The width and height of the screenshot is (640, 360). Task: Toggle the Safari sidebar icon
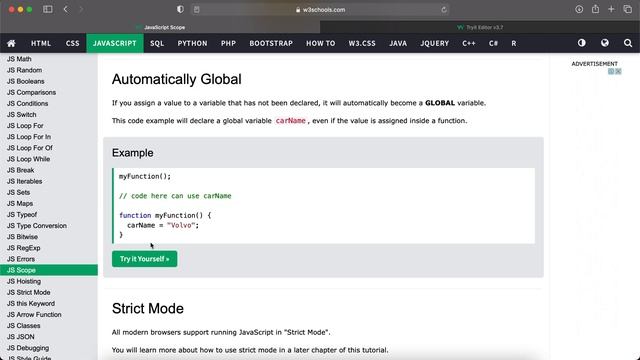point(48,9)
